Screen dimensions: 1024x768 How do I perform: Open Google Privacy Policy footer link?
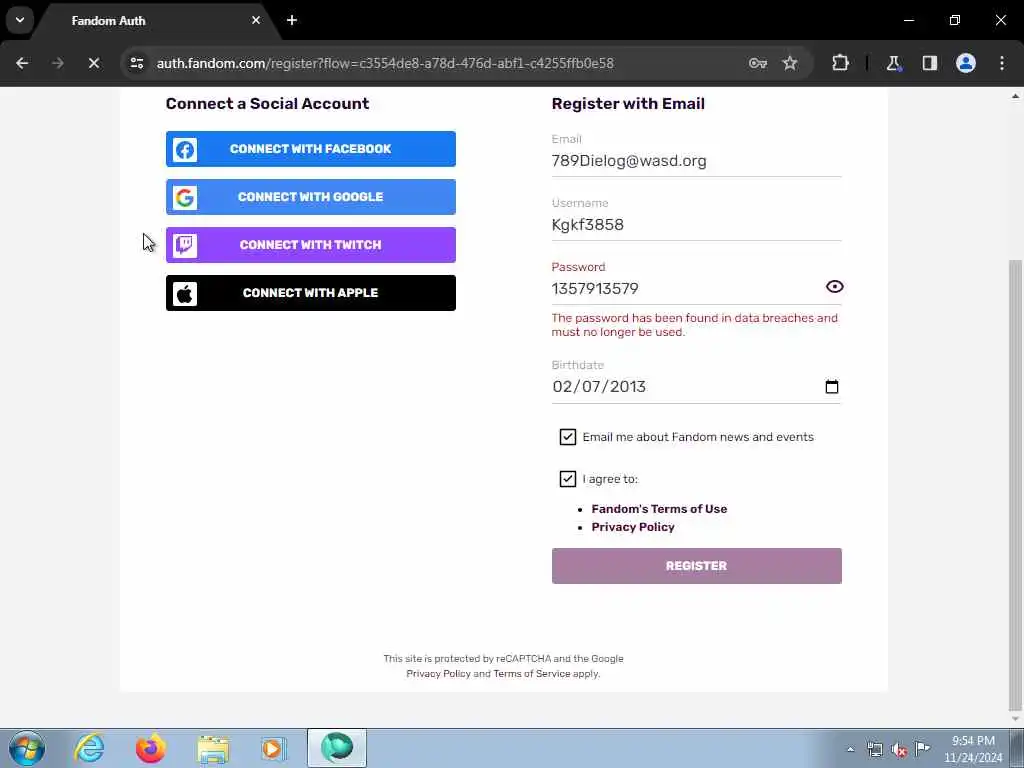[x=438, y=673]
